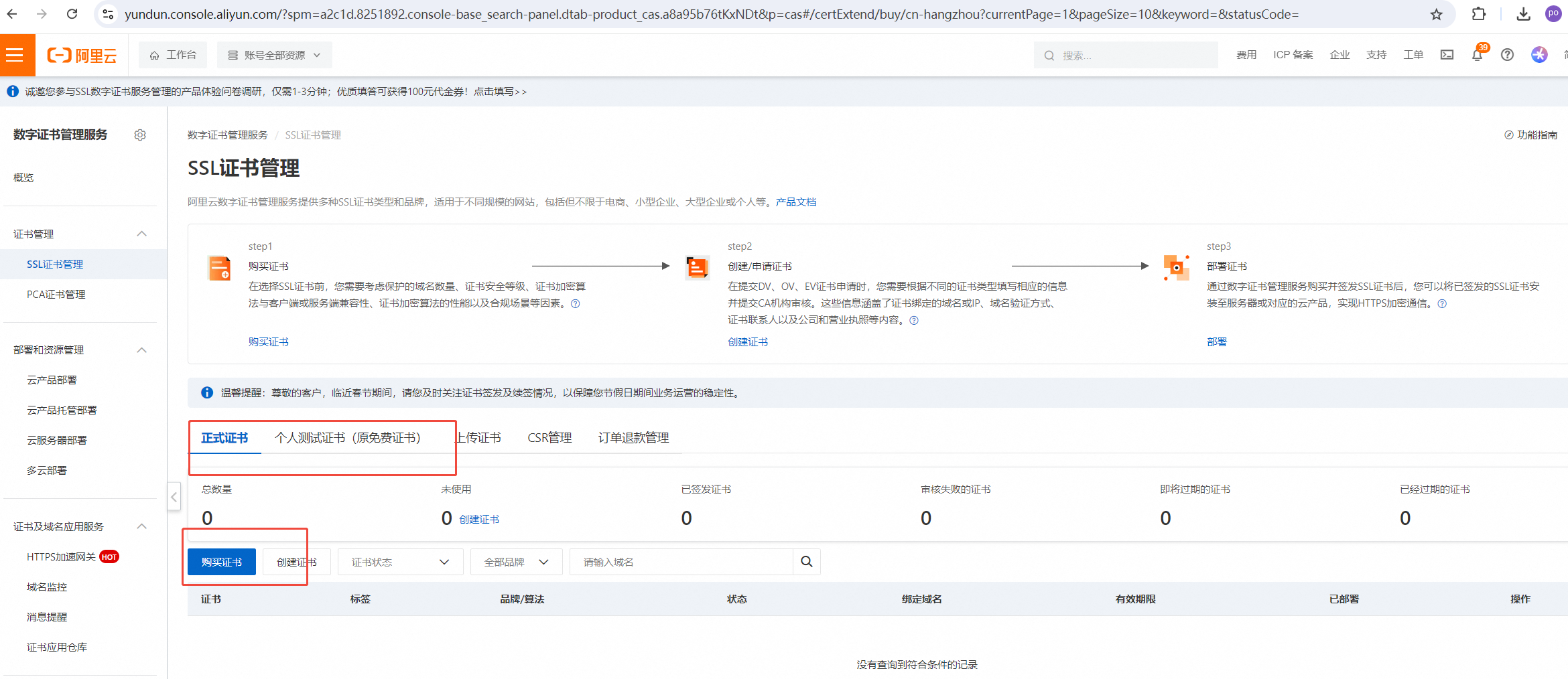The width and height of the screenshot is (1568, 679).
Task: Open 账号全部资源 dropdown
Action: pyautogui.click(x=274, y=55)
